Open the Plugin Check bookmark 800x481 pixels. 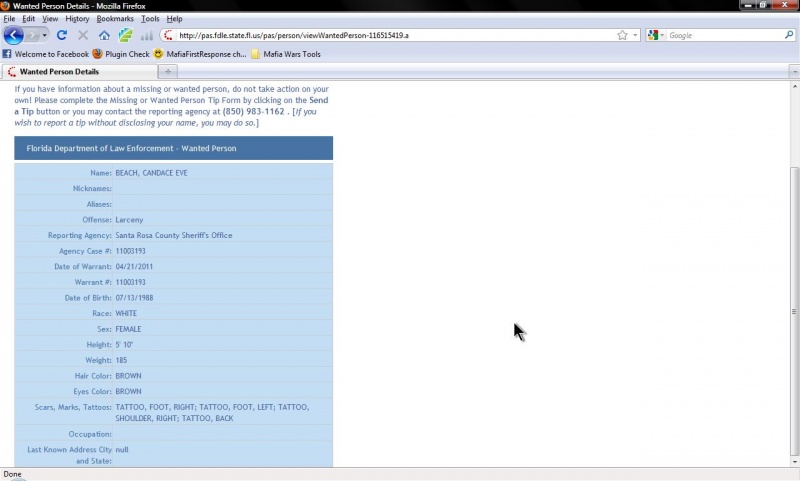pyautogui.click(x=121, y=54)
